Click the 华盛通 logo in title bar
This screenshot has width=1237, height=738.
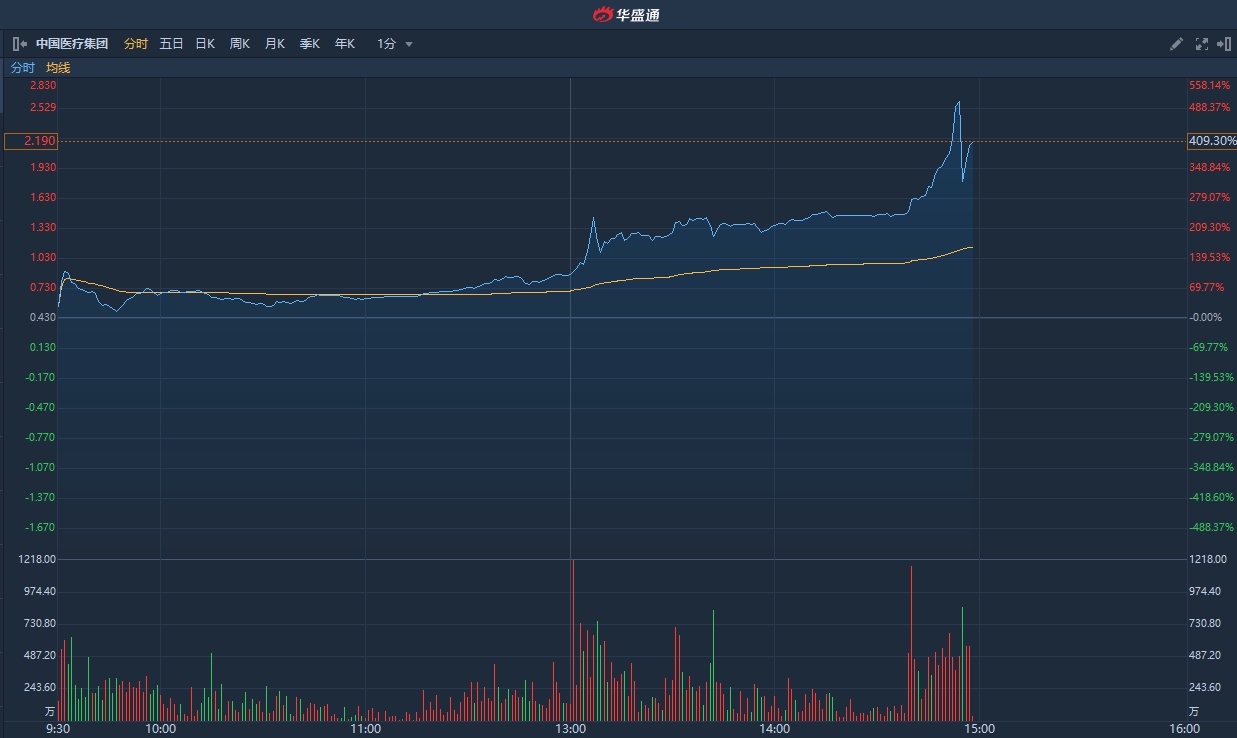coord(627,14)
